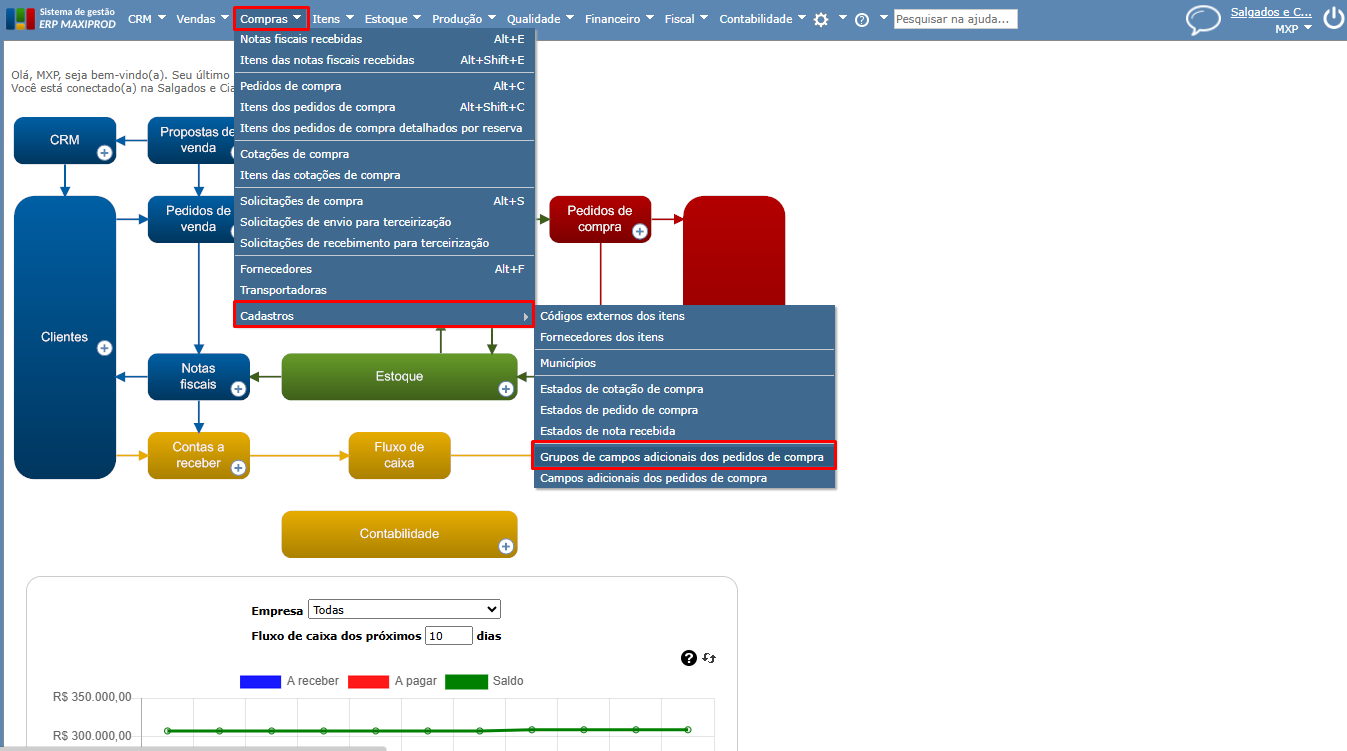Open the Cadastros submenu item
Image resolution: width=1347 pixels, height=751 pixels.
coord(384,316)
